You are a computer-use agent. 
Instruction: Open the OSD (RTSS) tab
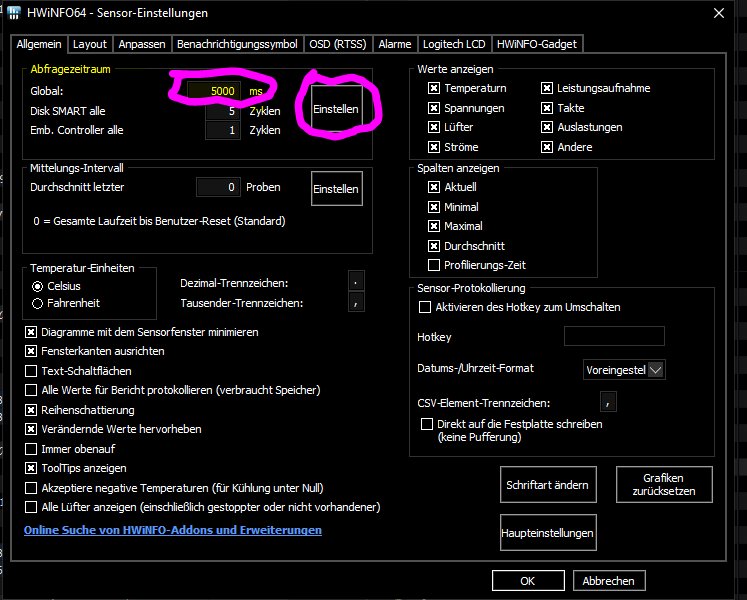point(338,44)
